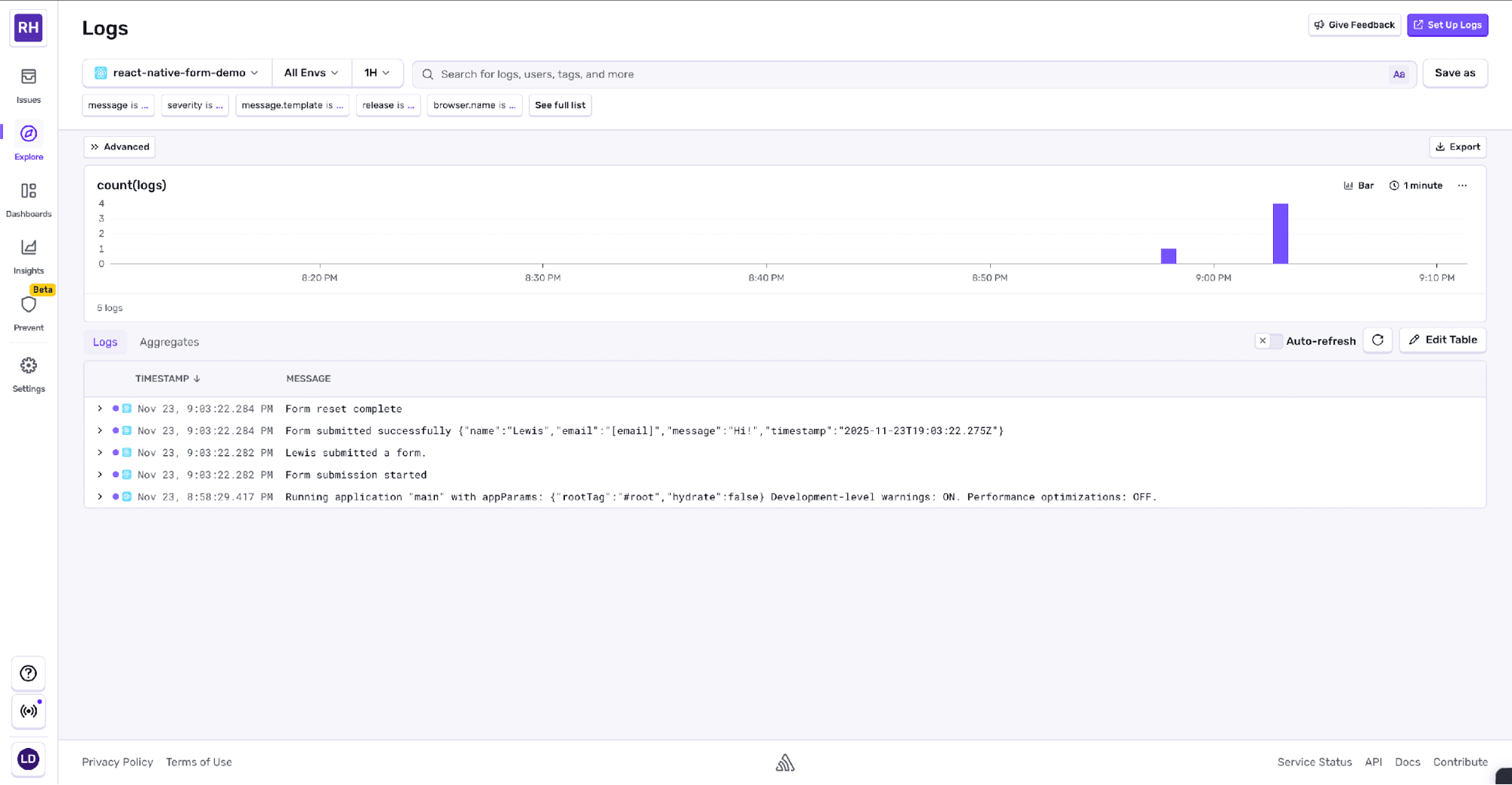Toggle case-sensitive search with Aa

(x=1399, y=73)
